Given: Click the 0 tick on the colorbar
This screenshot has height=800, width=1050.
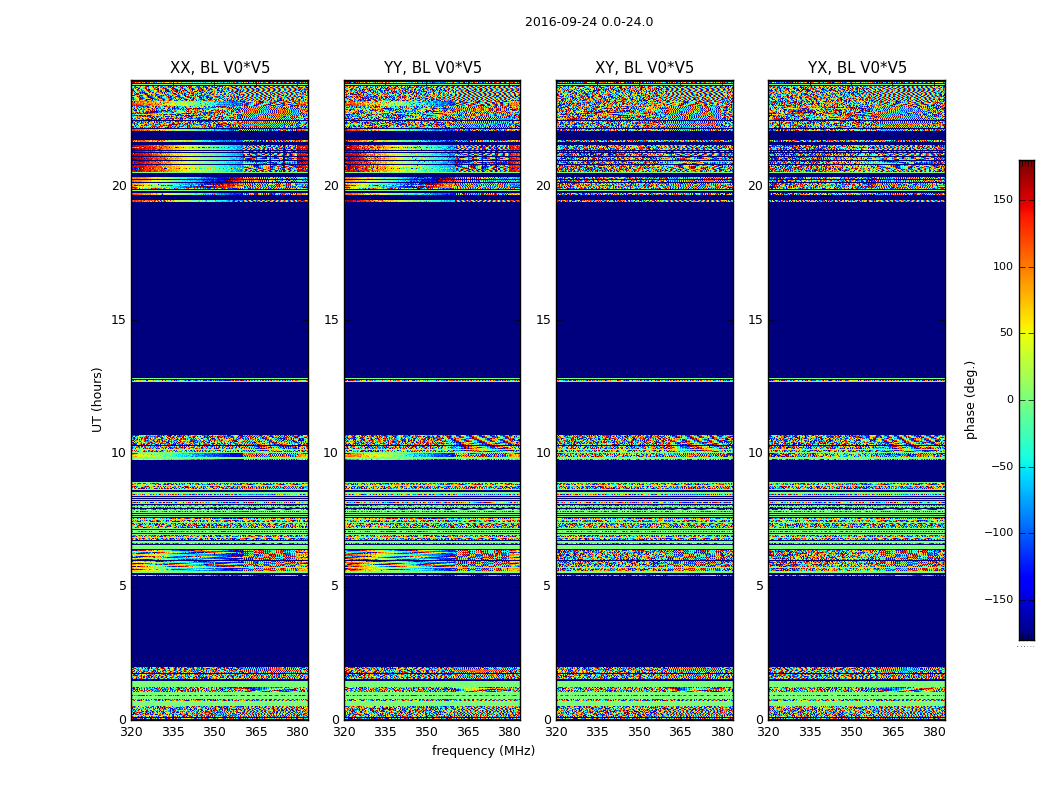Looking at the screenshot, I should point(1010,400).
